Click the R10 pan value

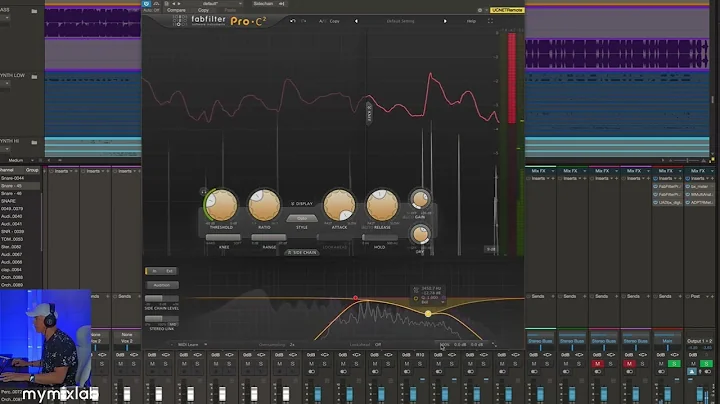[420, 355]
